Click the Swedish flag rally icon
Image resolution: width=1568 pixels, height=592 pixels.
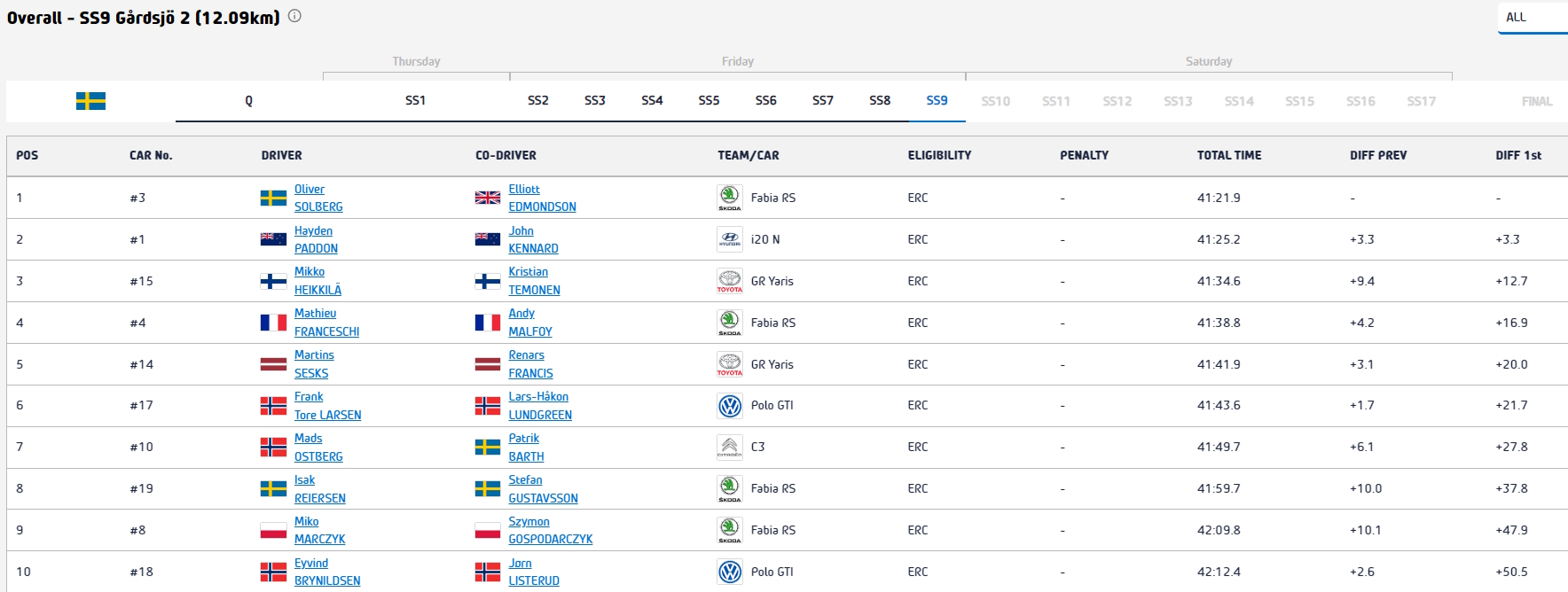[90, 101]
